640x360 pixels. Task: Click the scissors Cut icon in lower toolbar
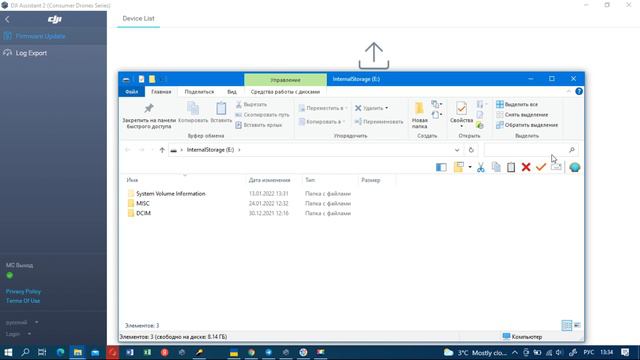481,167
